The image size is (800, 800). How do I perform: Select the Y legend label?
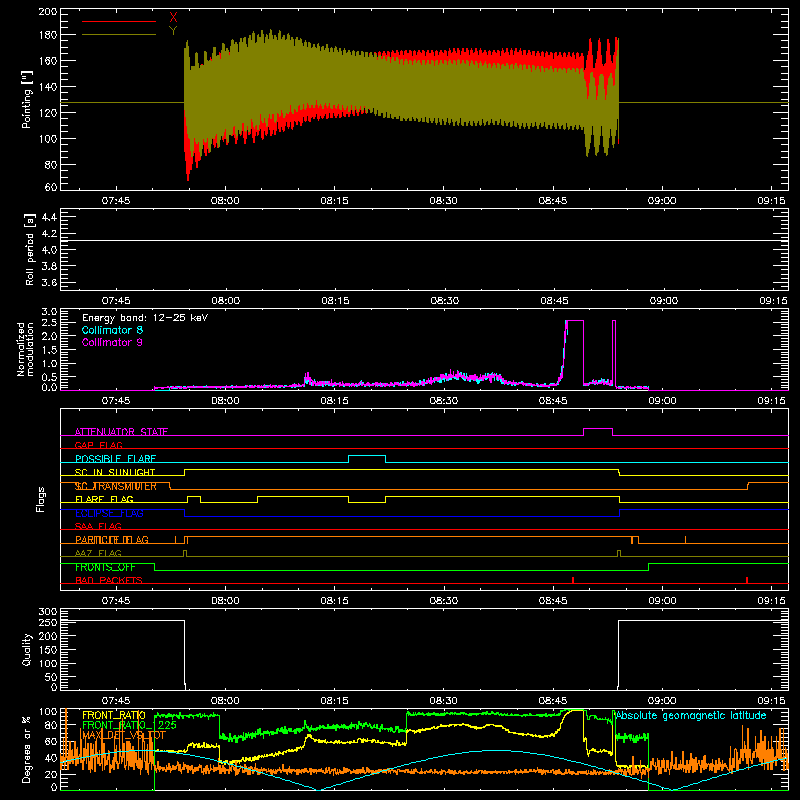pyautogui.click(x=173, y=31)
